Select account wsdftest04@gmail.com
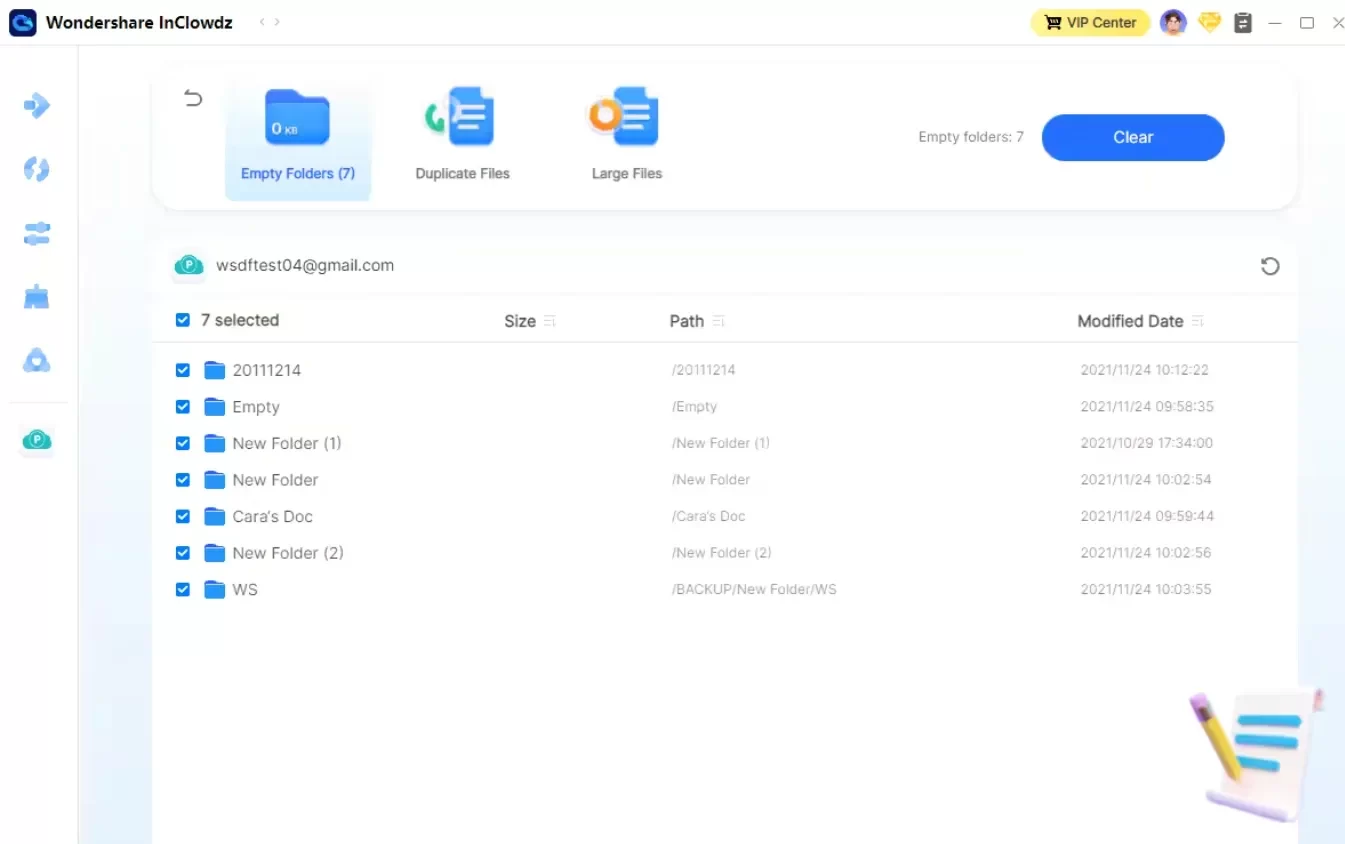The width and height of the screenshot is (1345, 844). pyautogui.click(x=305, y=266)
